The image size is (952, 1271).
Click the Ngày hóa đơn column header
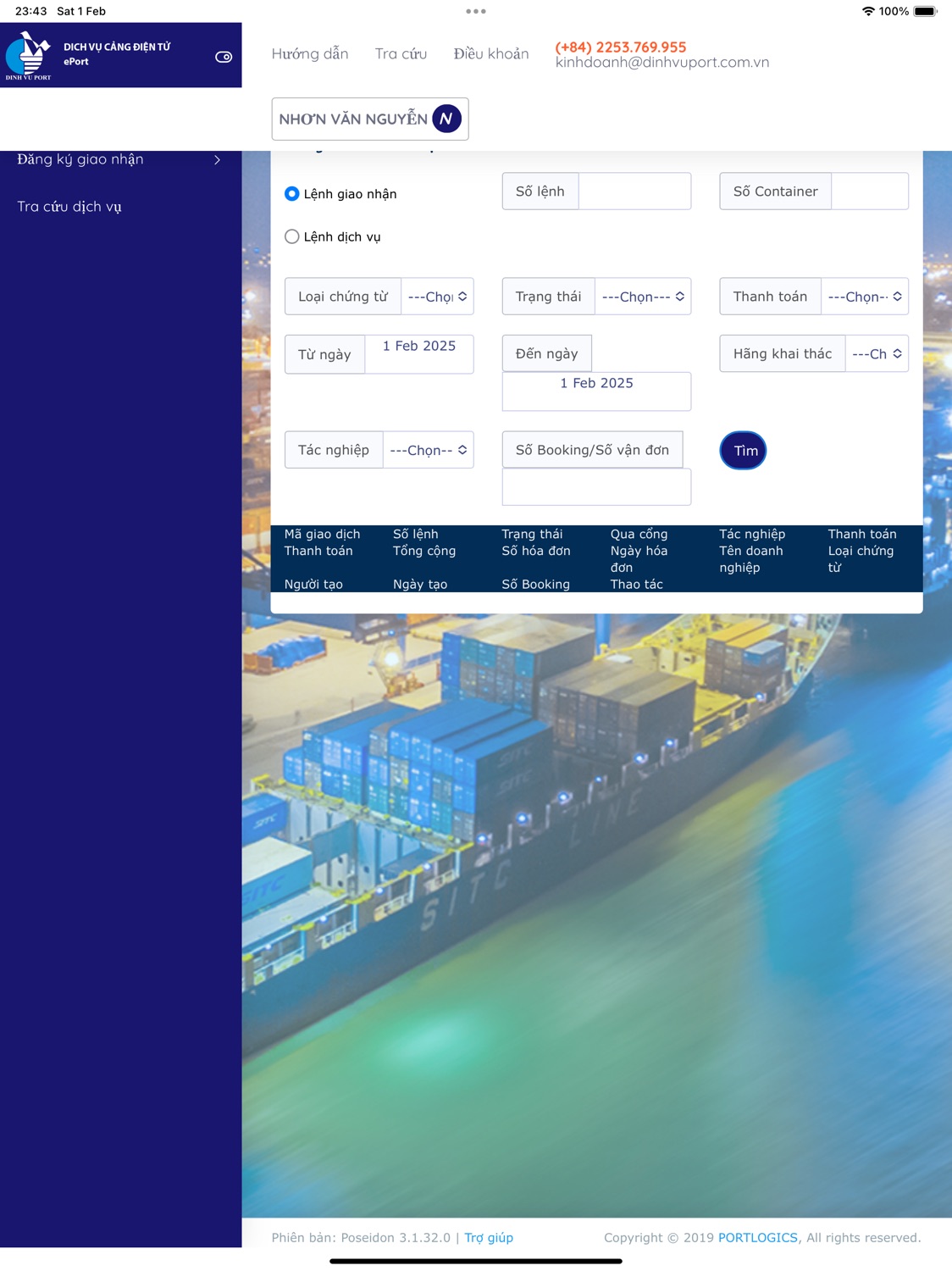pos(639,558)
